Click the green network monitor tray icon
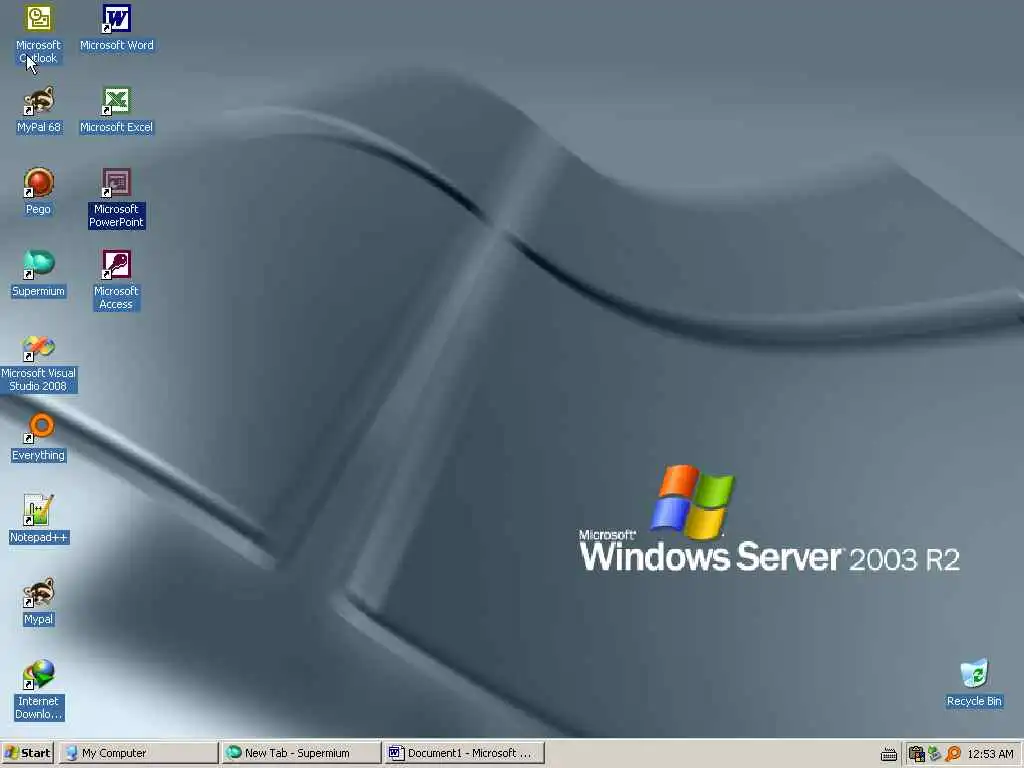 tap(935, 754)
